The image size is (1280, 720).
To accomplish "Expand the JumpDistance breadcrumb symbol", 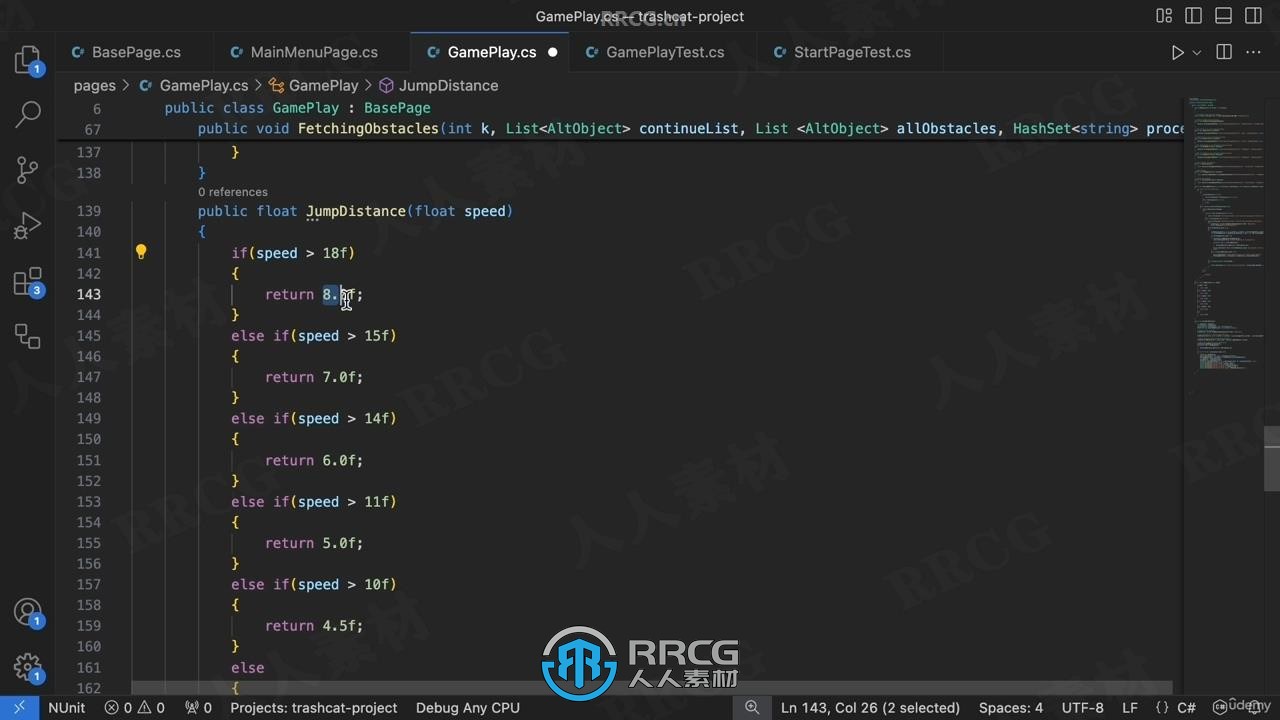I will (x=438, y=85).
